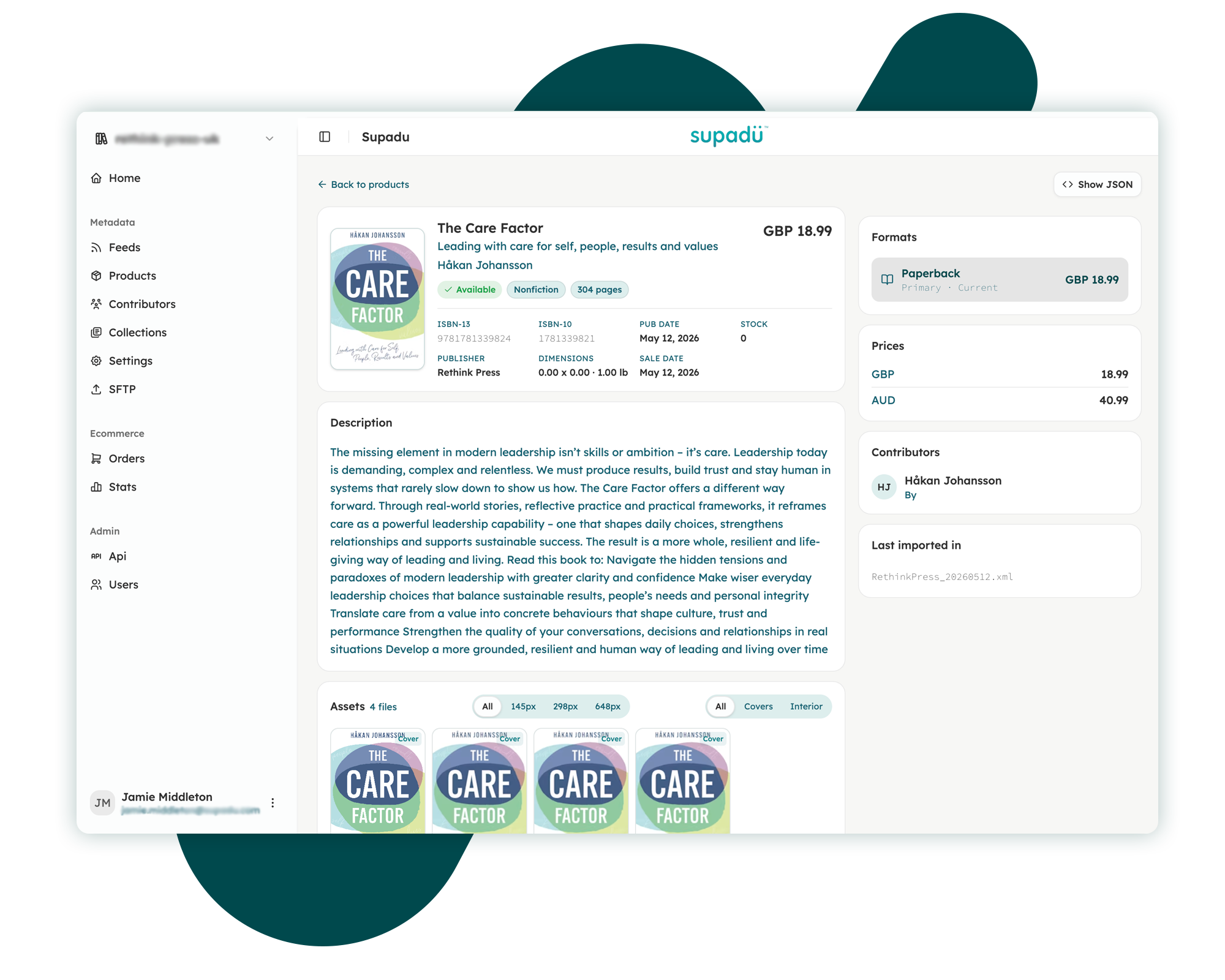The image size is (1225, 980).
Task: Click the 304 pages tag
Action: coord(599,290)
